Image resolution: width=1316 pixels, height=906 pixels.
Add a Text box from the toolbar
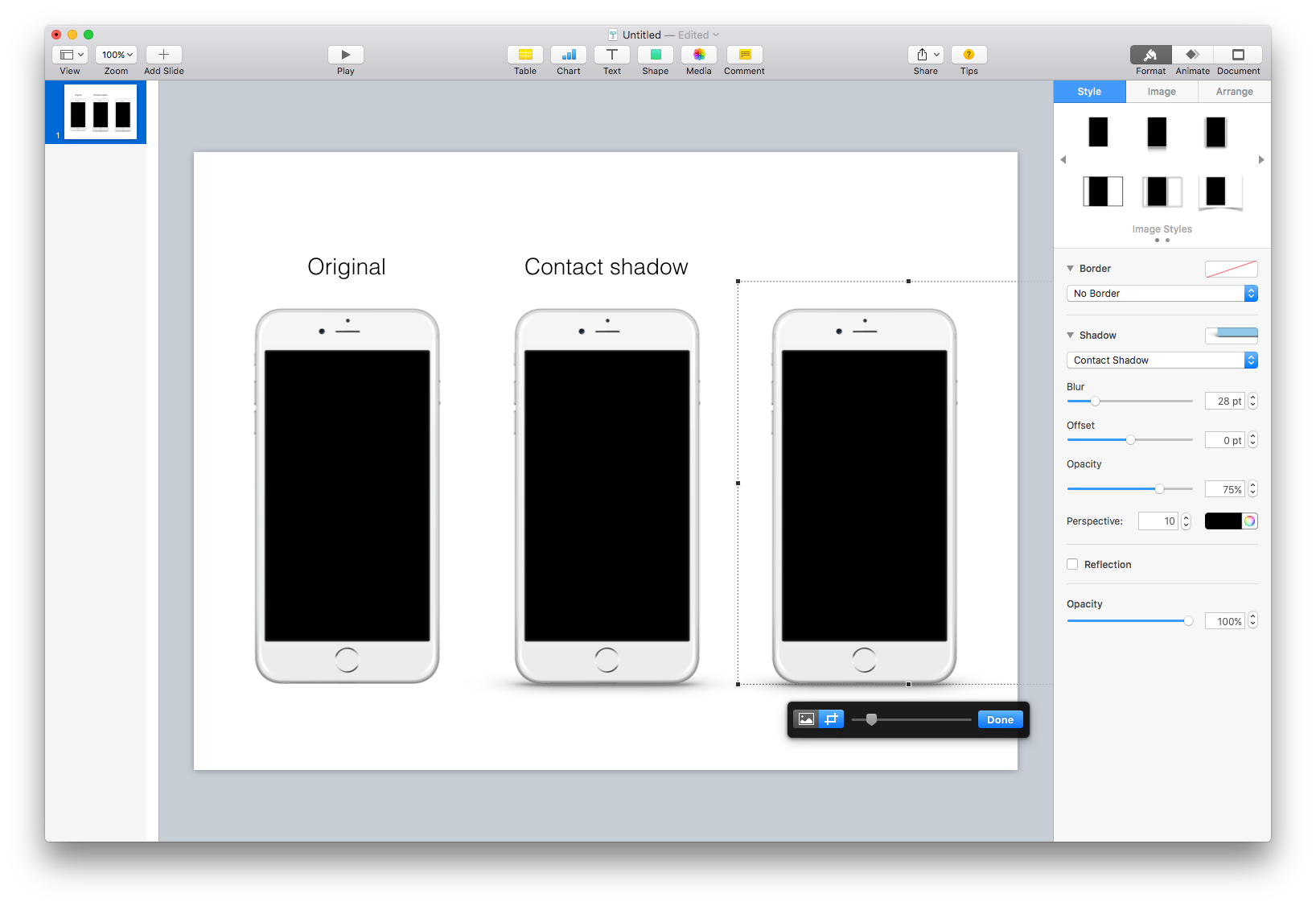point(612,56)
